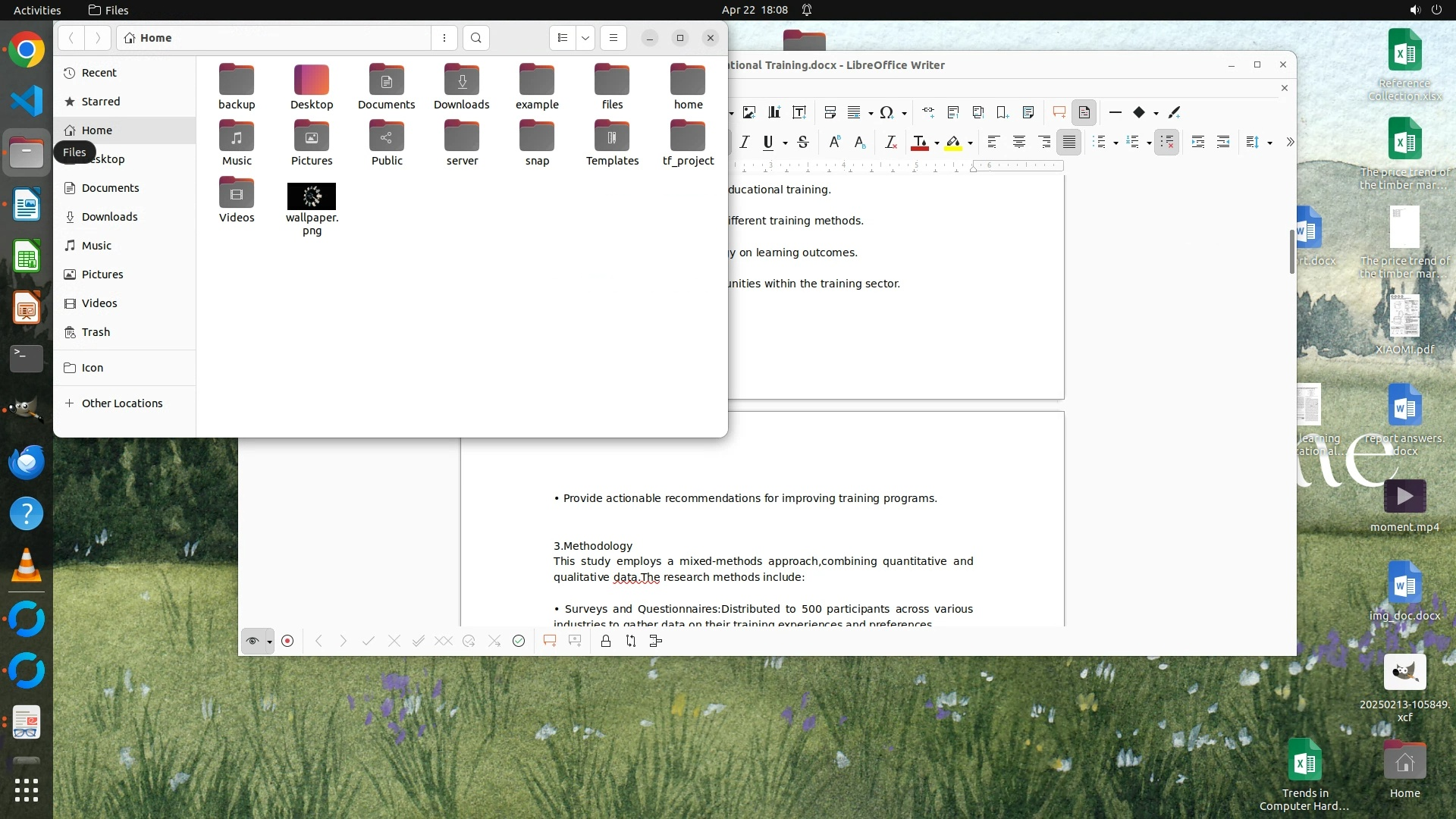Image resolution: width=1456 pixels, height=819 pixels.
Task: Select the wallpaper.png thumbnail
Action: (312, 196)
